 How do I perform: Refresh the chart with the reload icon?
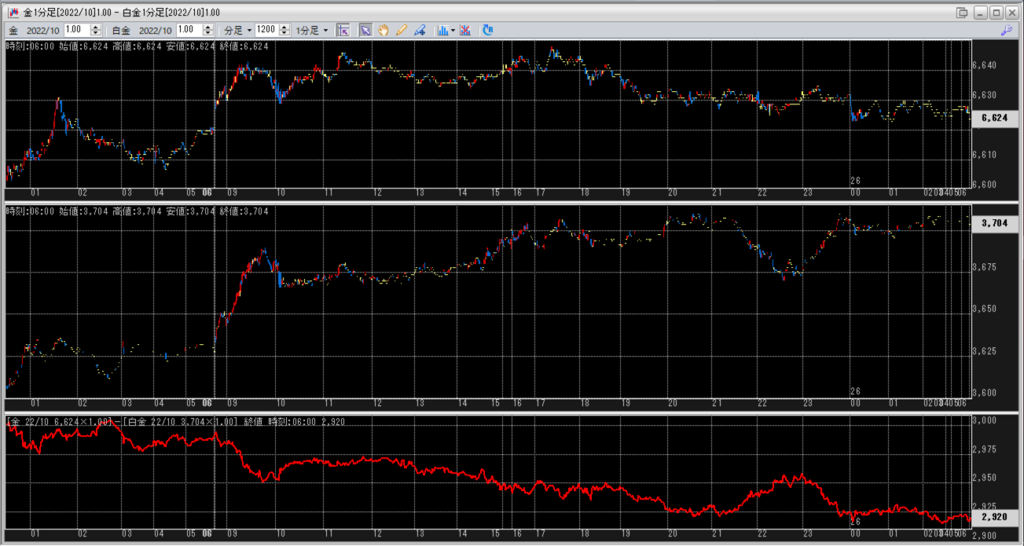pyautogui.click(x=488, y=30)
